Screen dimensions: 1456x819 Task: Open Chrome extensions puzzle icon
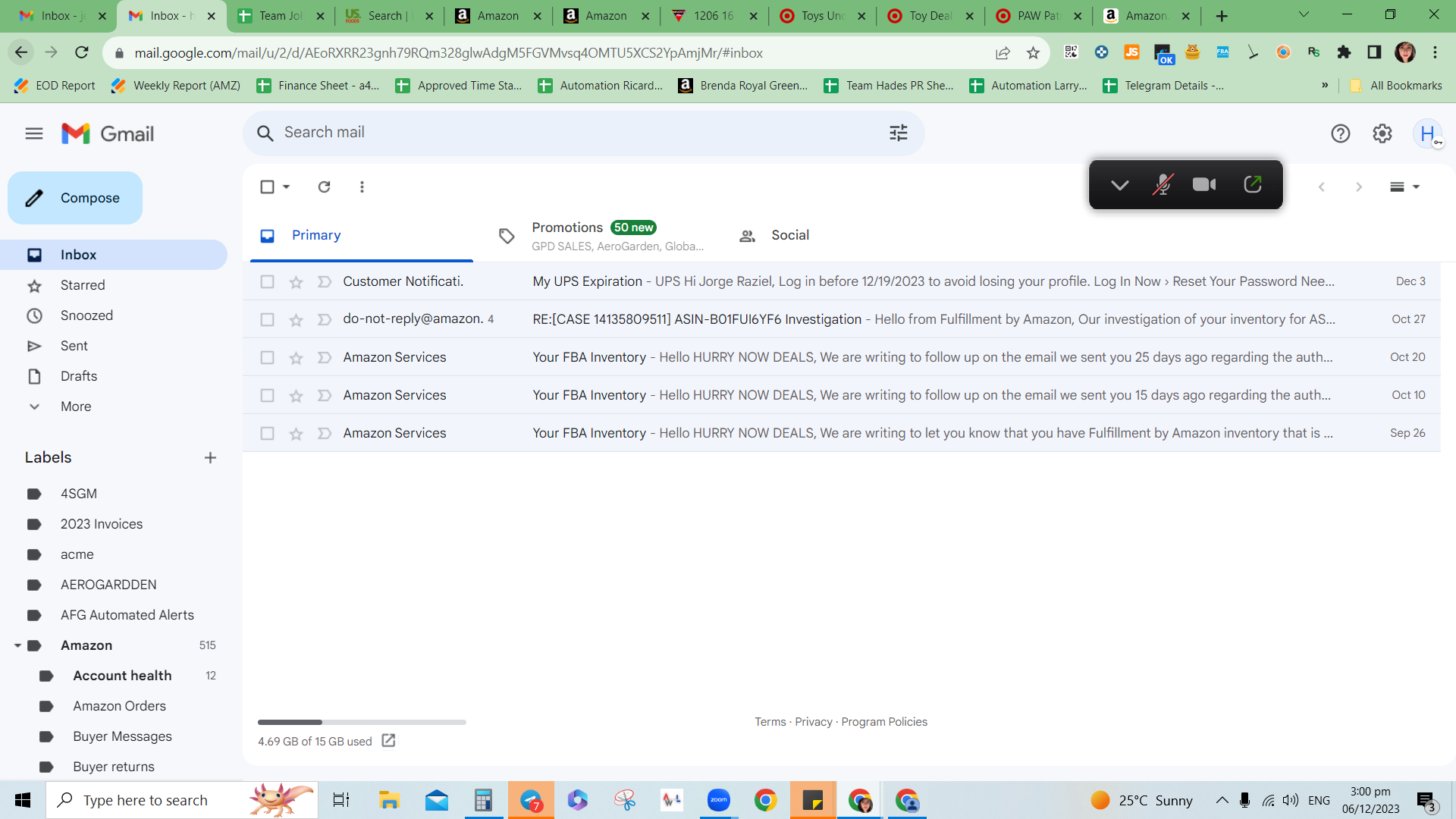(1344, 52)
